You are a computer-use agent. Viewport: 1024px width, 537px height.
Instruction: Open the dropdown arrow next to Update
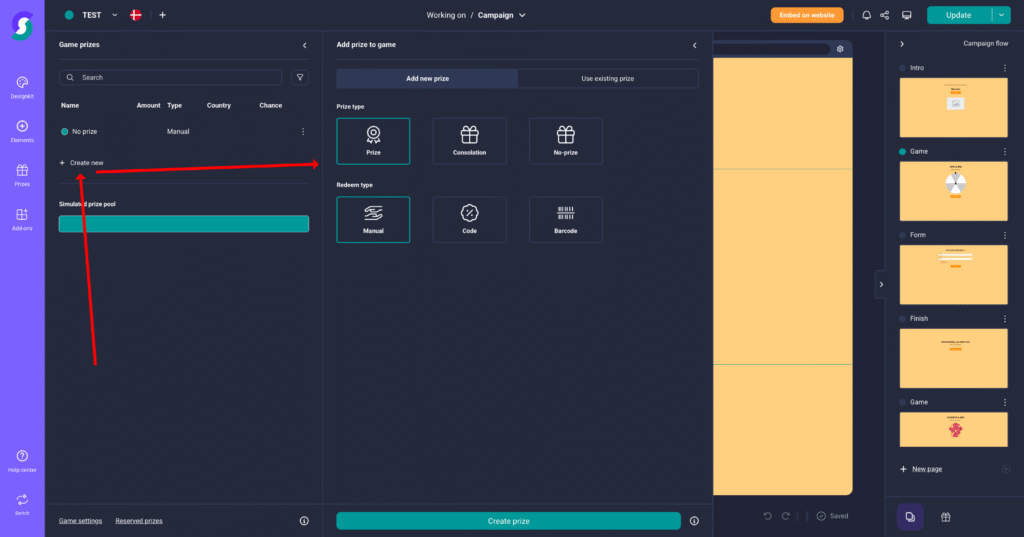point(1002,15)
